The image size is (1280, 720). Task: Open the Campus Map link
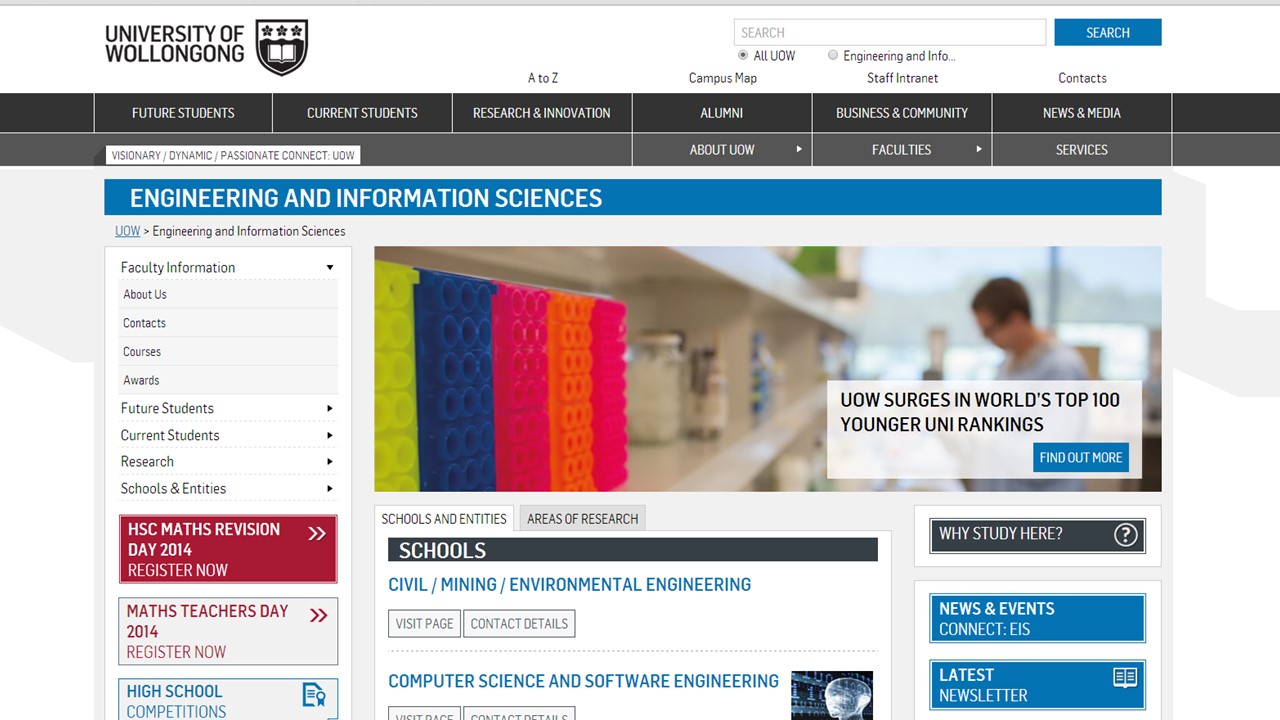(x=723, y=78)
